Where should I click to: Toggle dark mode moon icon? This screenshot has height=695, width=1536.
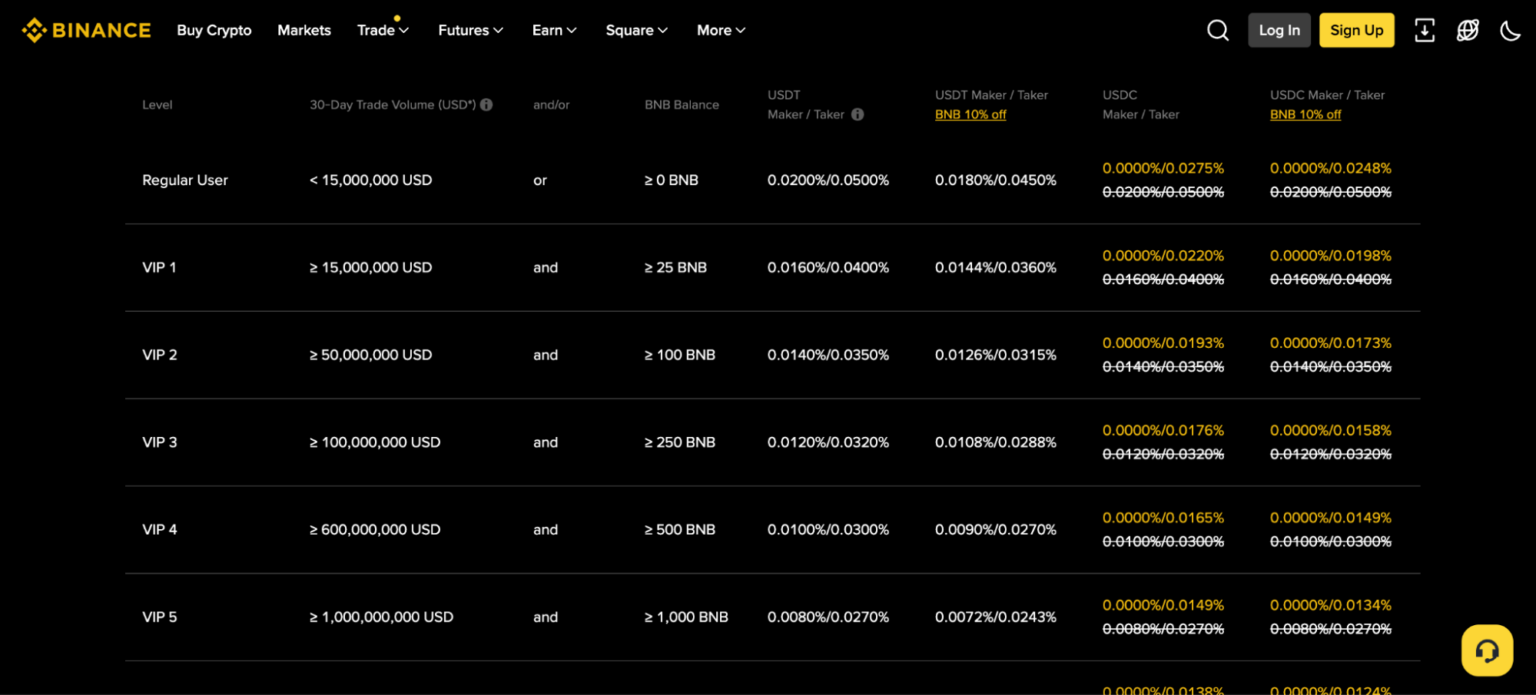click(1510, 30)
